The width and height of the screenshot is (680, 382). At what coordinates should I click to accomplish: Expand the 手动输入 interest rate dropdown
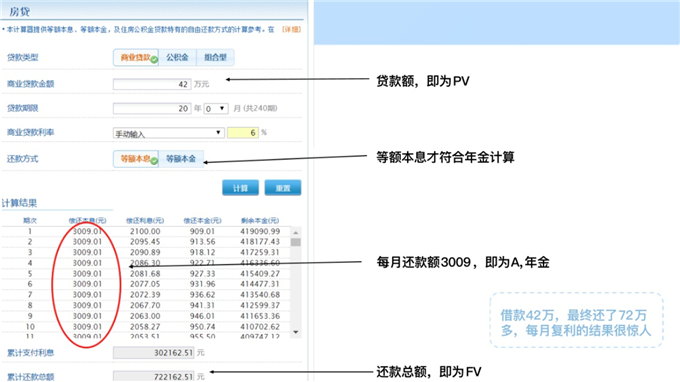click(x=168, y=133)
